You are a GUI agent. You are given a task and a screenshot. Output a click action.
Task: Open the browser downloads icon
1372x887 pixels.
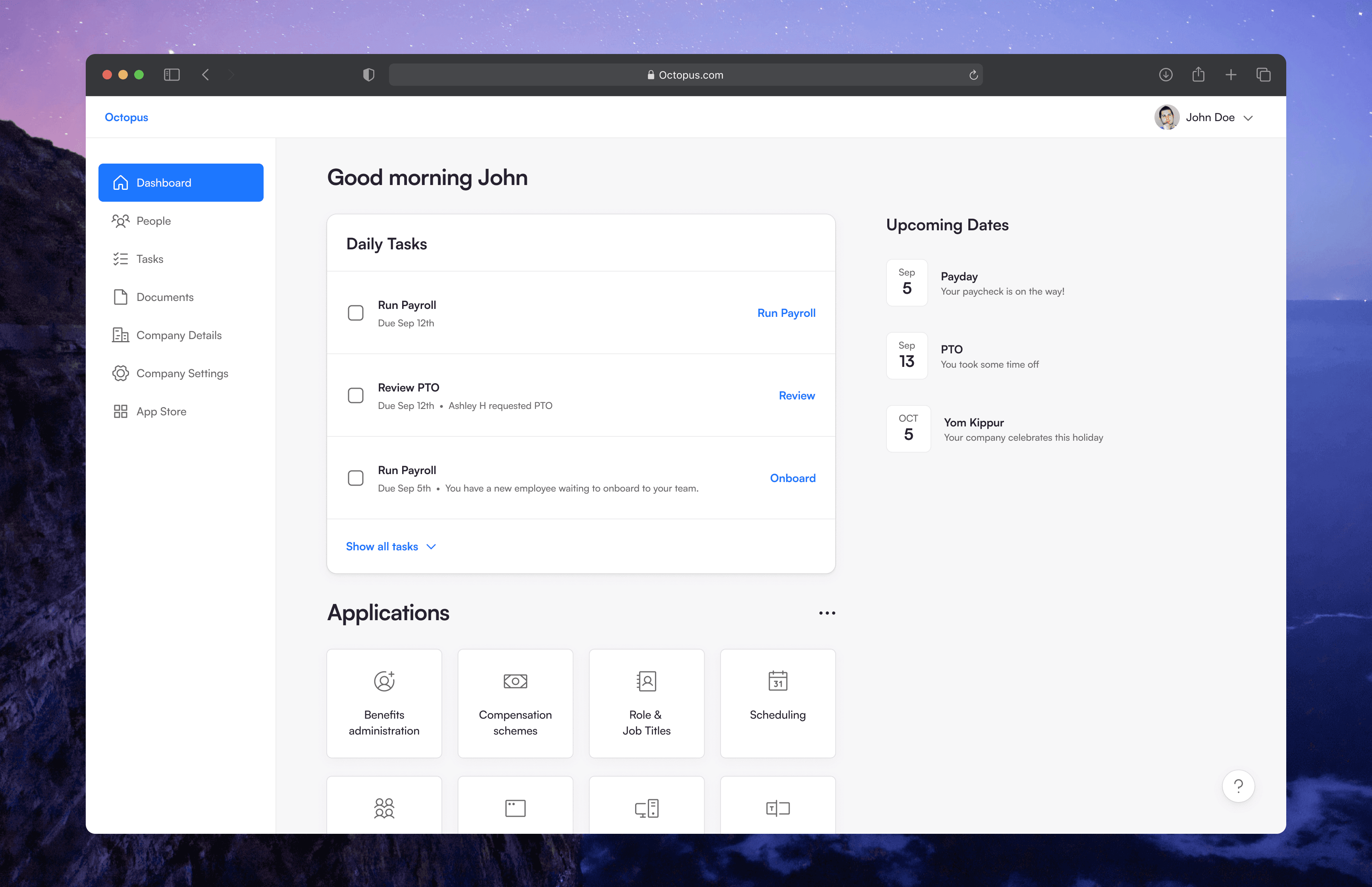[1166, 75]
